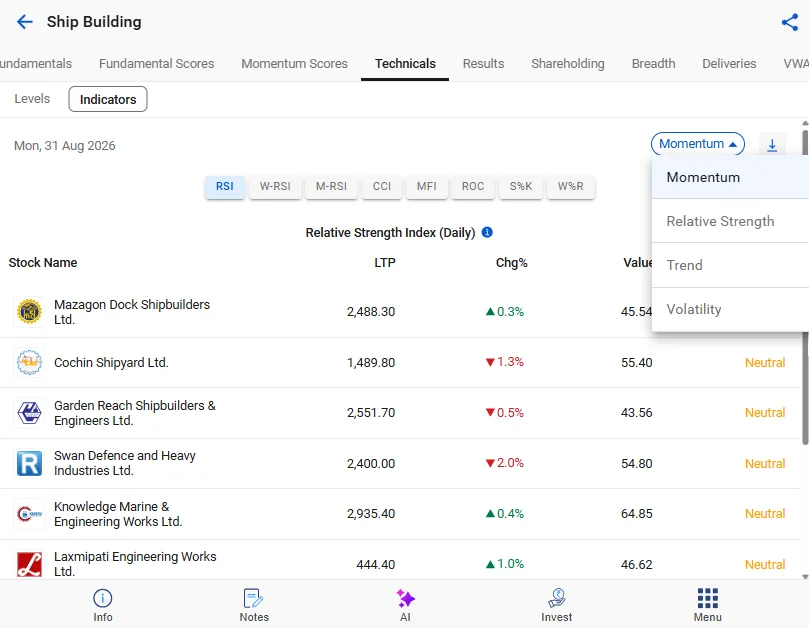The width and height of the screenshot is (809, 628).
Task: Click LTP value 444.40
Action: (376, 565)
